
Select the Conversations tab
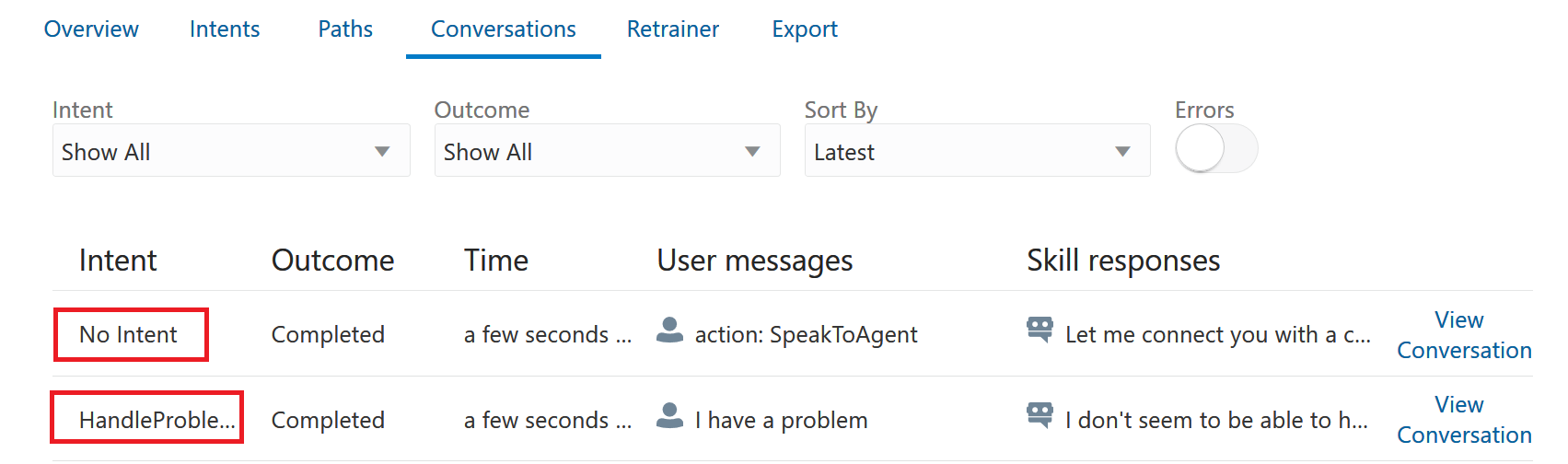pos(504,29)
